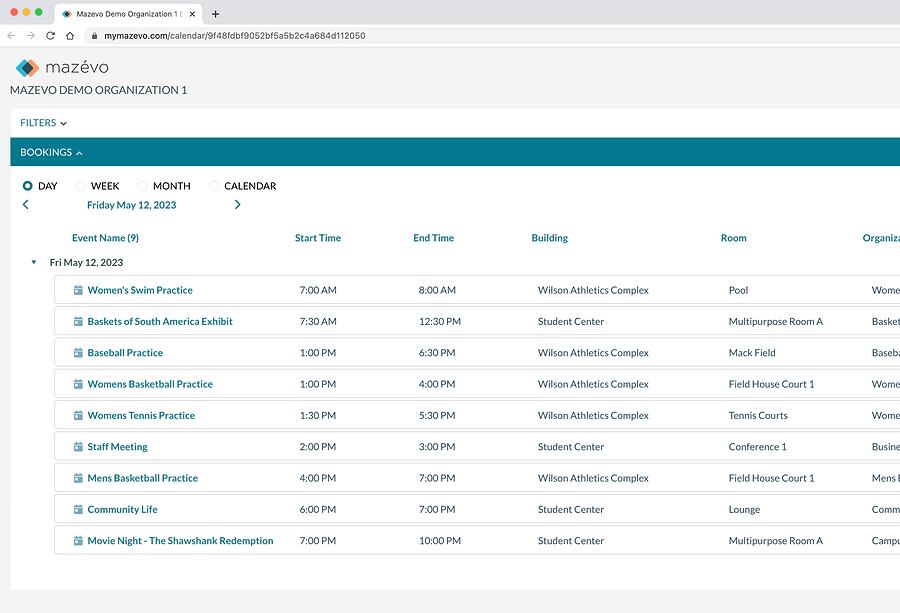Click Conference 1 room cell
The image size is (900, 613).
(758, 447)
